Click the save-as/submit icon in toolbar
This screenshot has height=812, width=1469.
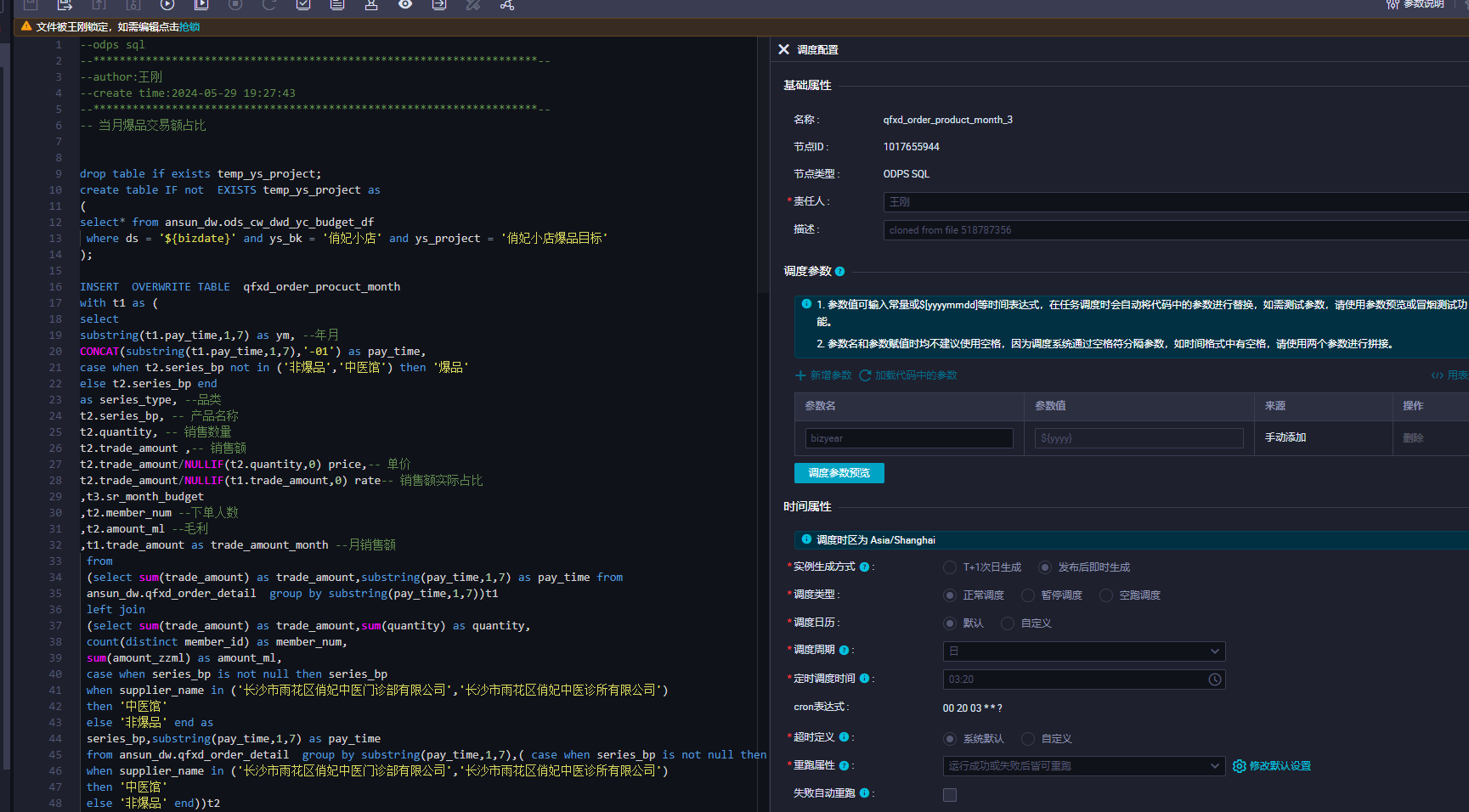[65, 4]
